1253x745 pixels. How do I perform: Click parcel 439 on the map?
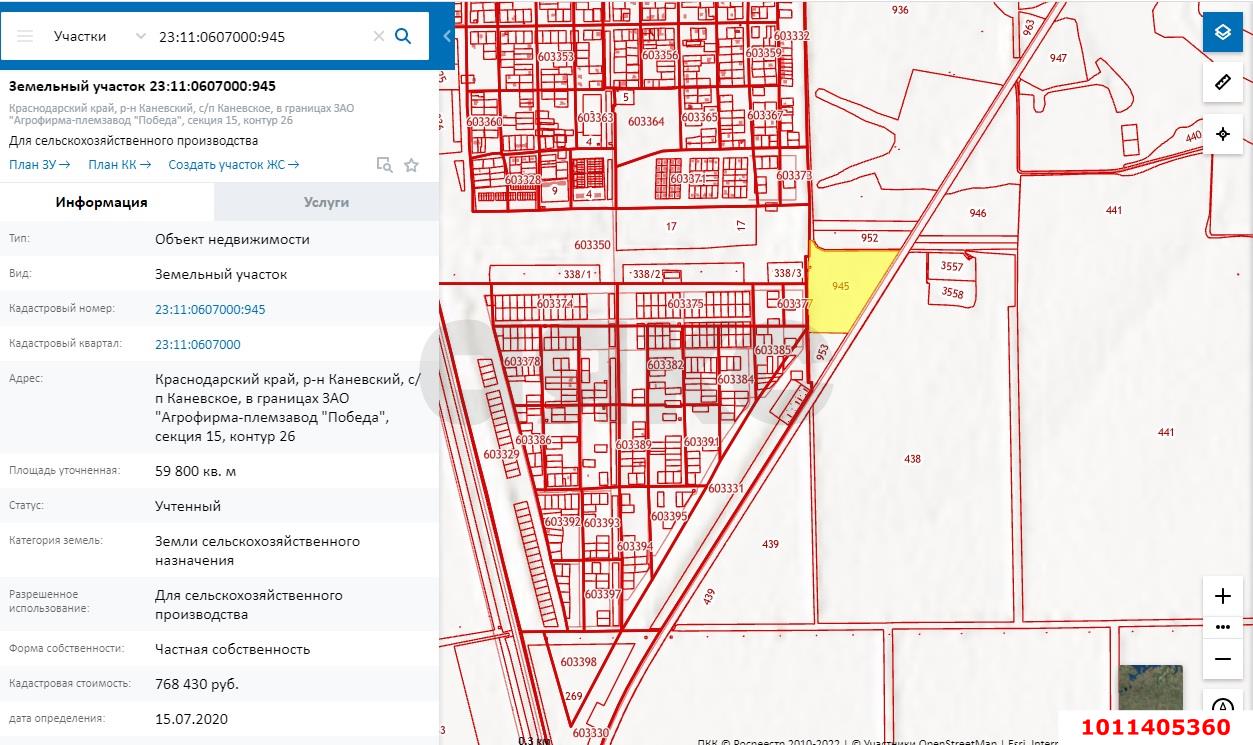pos(770,544)
